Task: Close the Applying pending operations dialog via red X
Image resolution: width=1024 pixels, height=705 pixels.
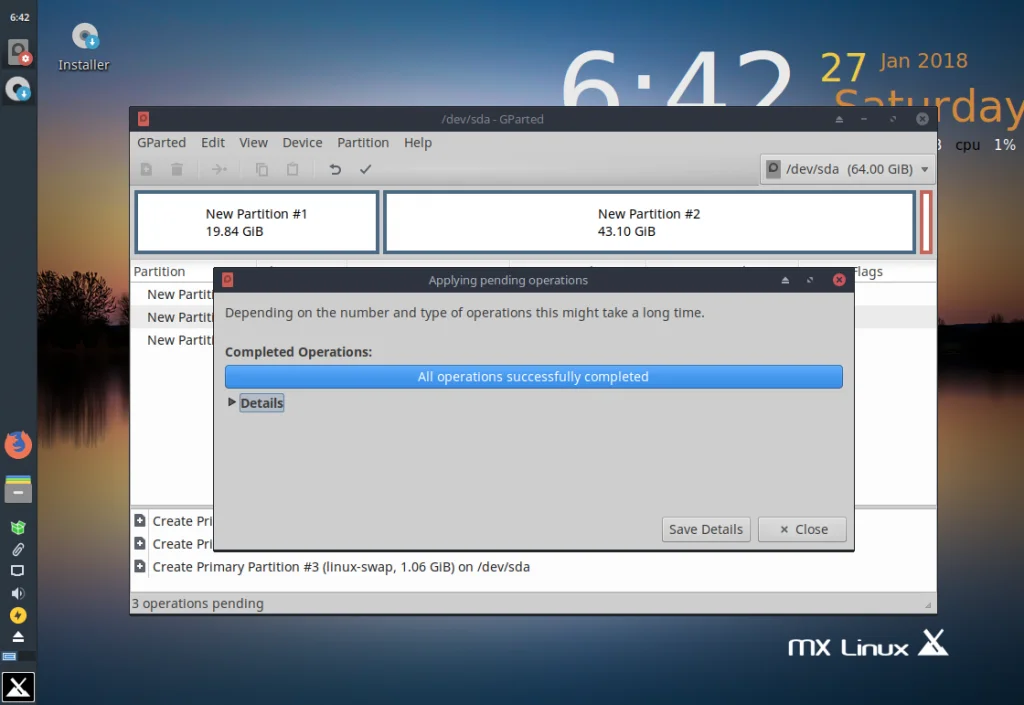Action: point(839,280)
